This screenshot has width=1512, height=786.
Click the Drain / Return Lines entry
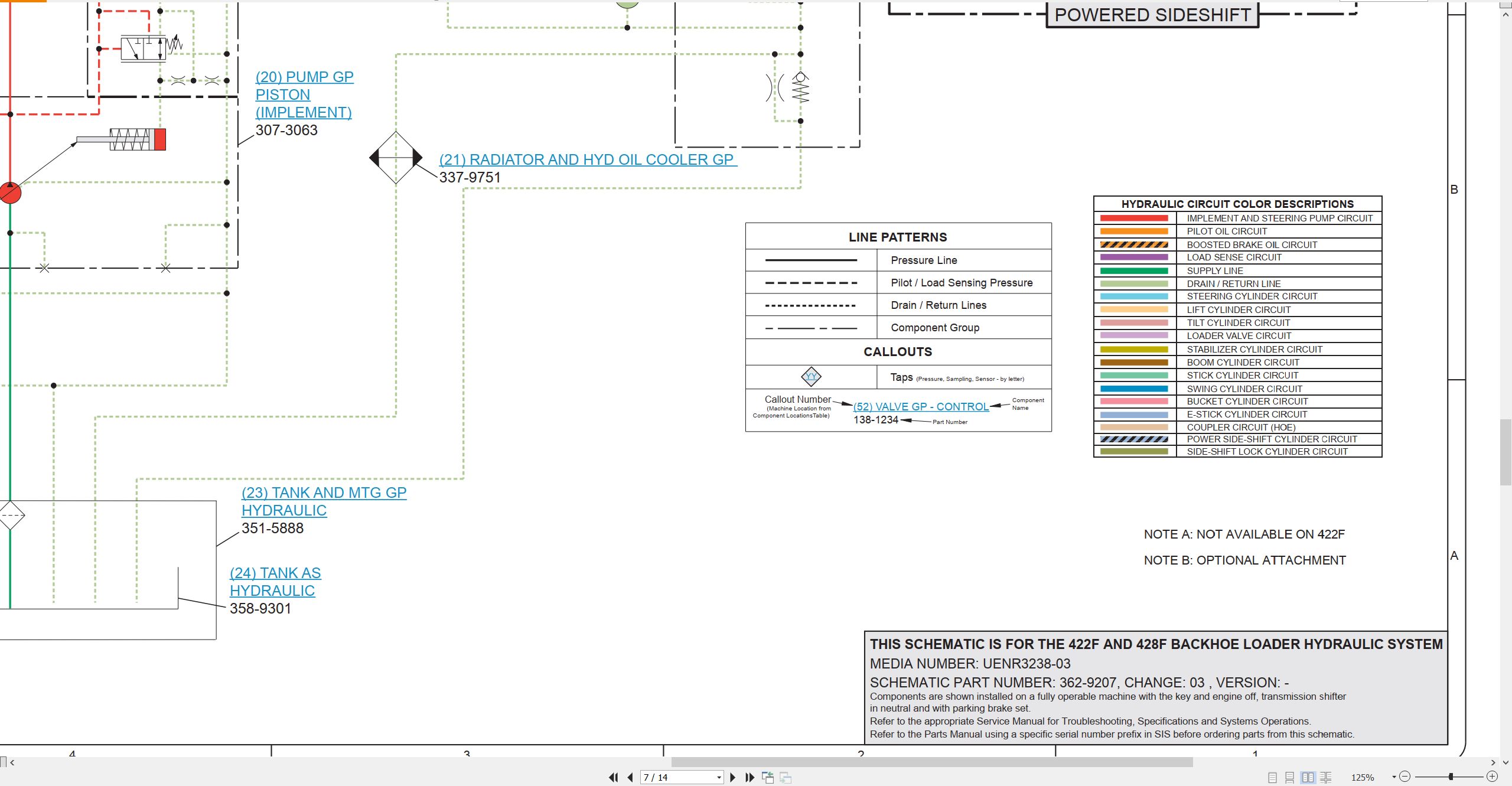(939, 305)
